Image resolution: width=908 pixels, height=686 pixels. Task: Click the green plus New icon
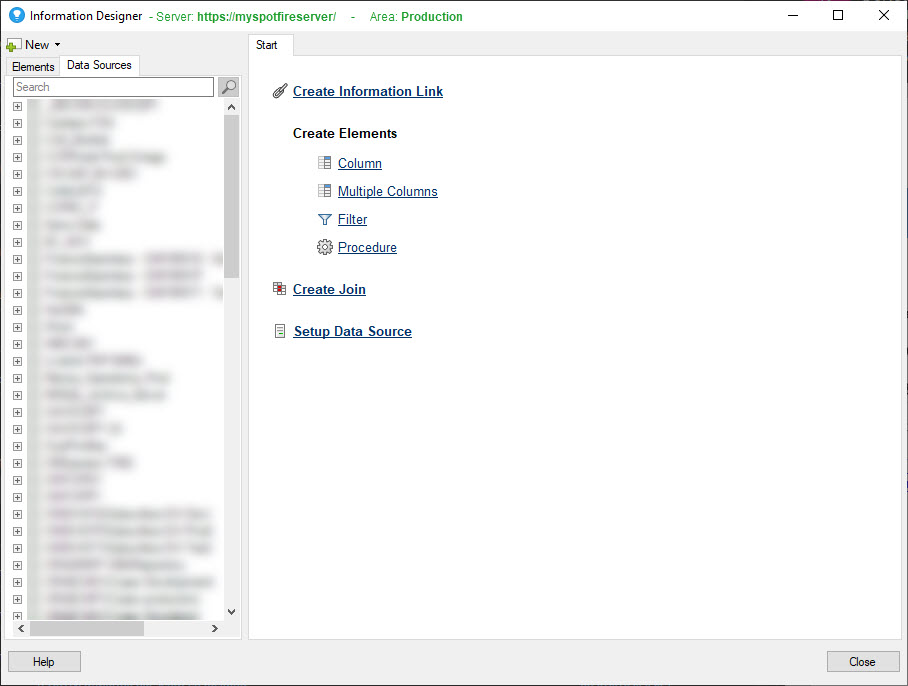click(14, 45)
